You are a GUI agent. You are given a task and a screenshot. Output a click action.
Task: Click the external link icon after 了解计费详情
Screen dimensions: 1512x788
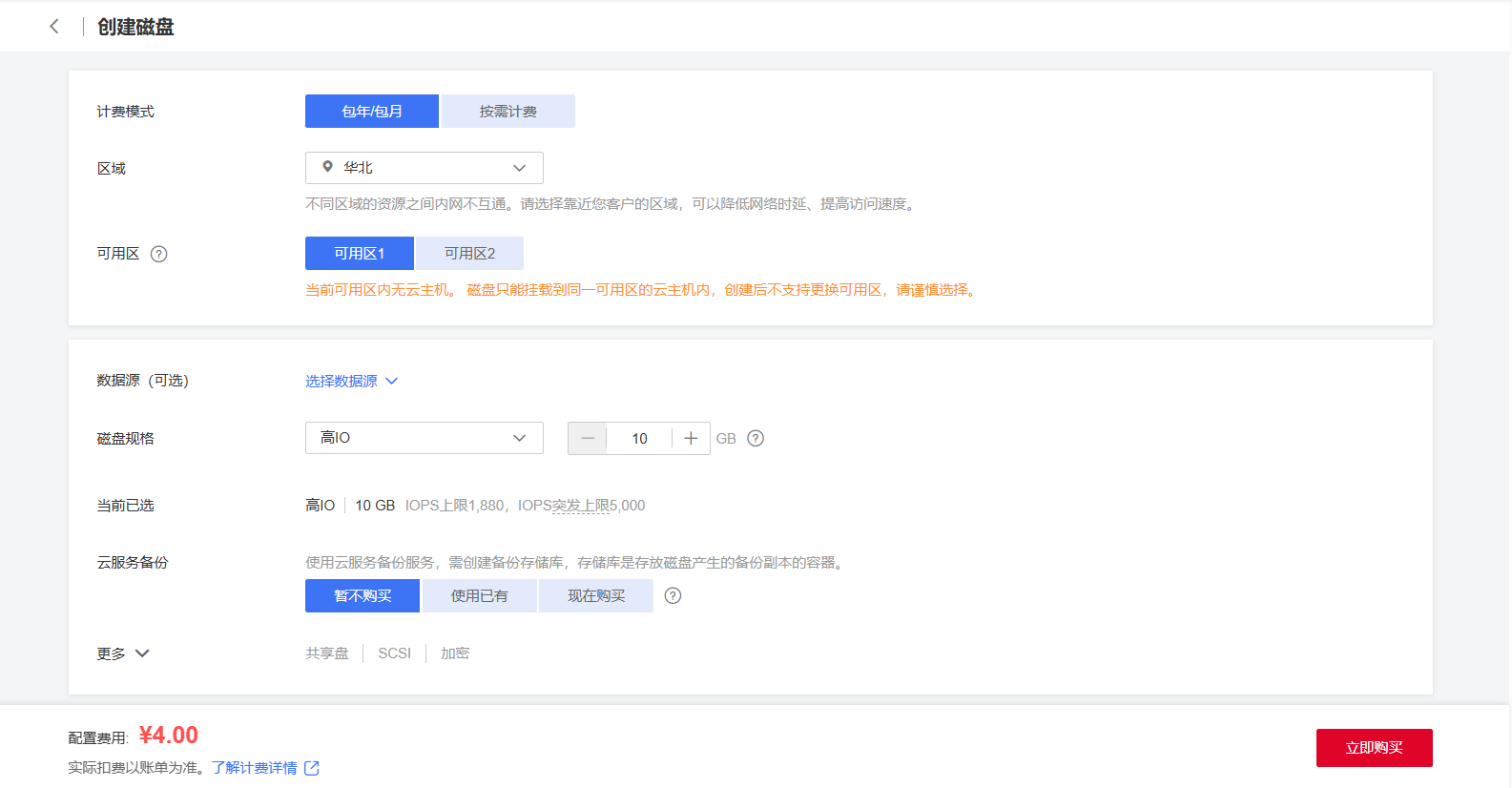312,768
